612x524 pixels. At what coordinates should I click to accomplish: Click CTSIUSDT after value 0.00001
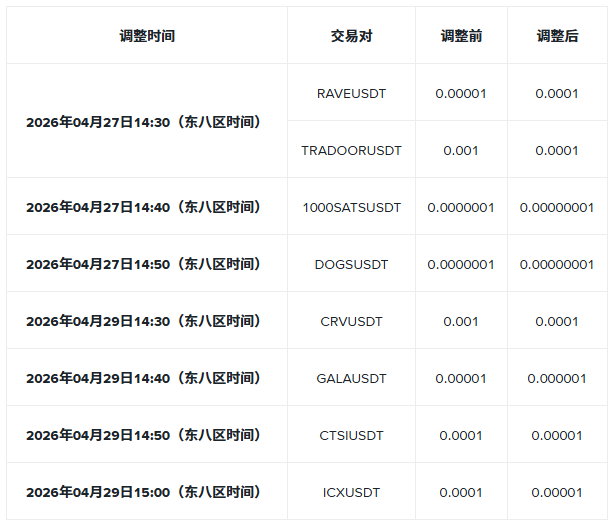(557, 435)
